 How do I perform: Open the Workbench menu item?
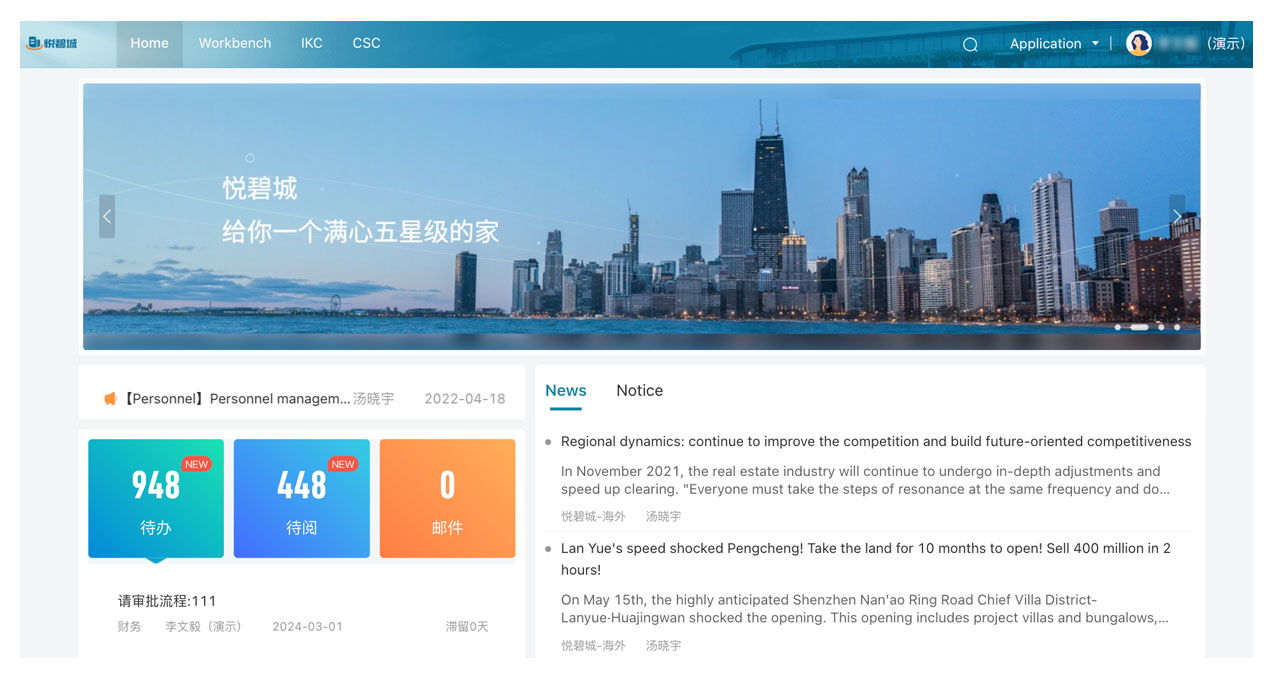(x=235, y=43)
